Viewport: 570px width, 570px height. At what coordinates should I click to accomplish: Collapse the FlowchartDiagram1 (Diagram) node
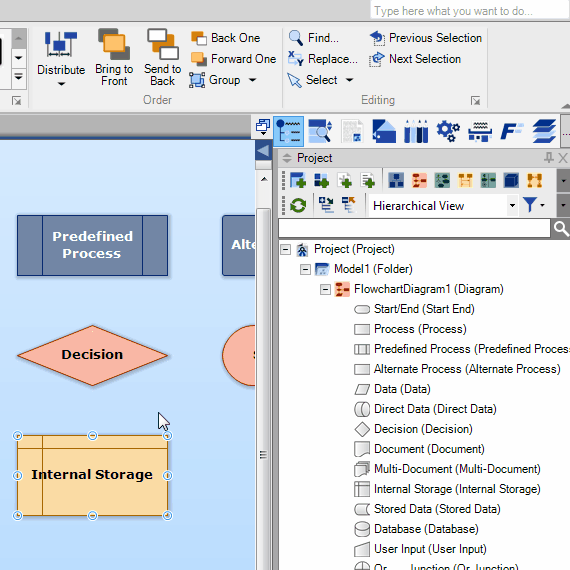click(x=325, y=290)
